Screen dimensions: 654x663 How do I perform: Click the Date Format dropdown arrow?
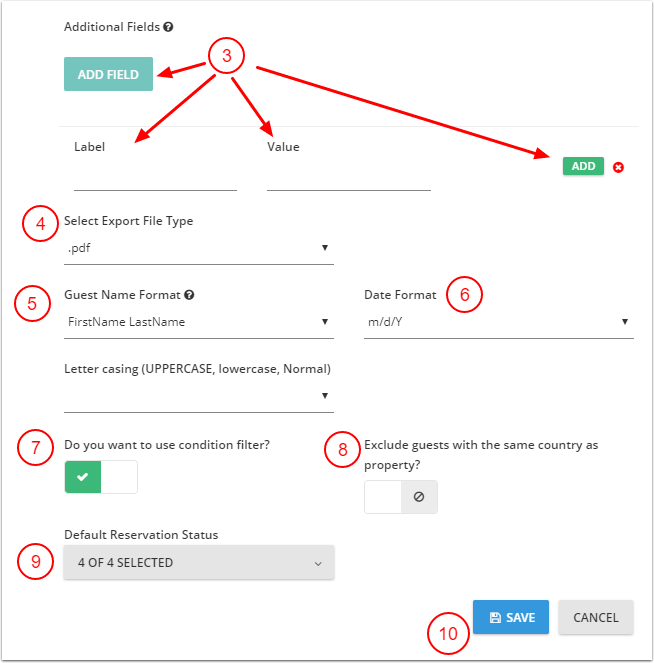coord(625,322)
